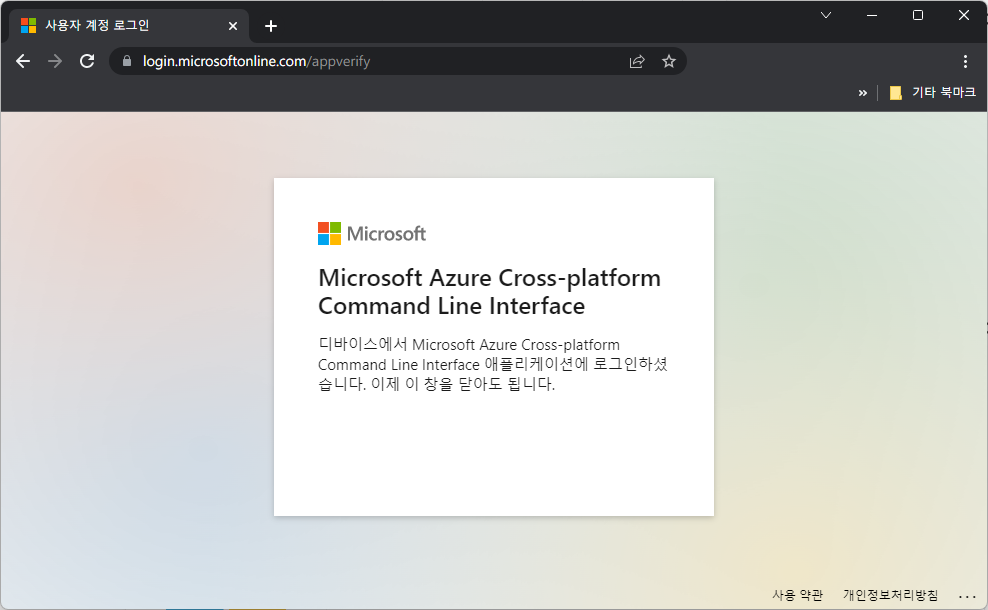Open the footer ellipsis more options
The height and width of the screenshot is (610, 988).
click(967, 596)
